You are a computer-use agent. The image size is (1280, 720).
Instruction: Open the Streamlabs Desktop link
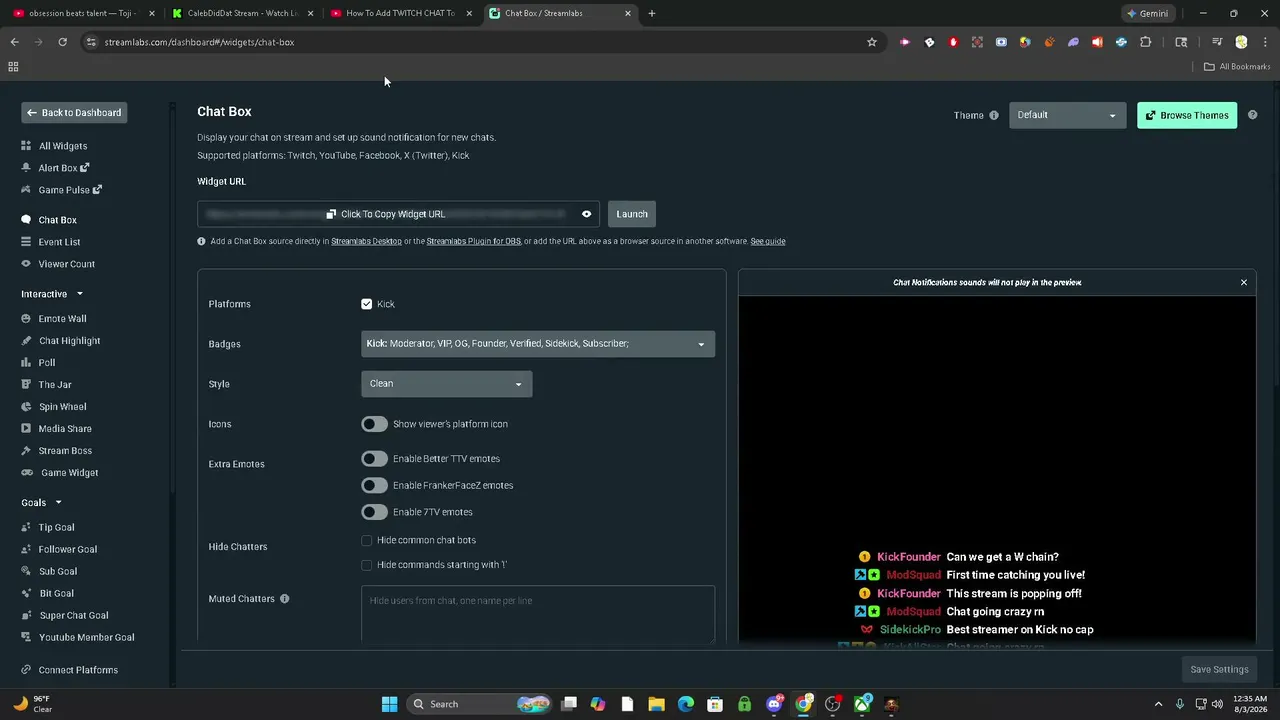pos(366,241)
